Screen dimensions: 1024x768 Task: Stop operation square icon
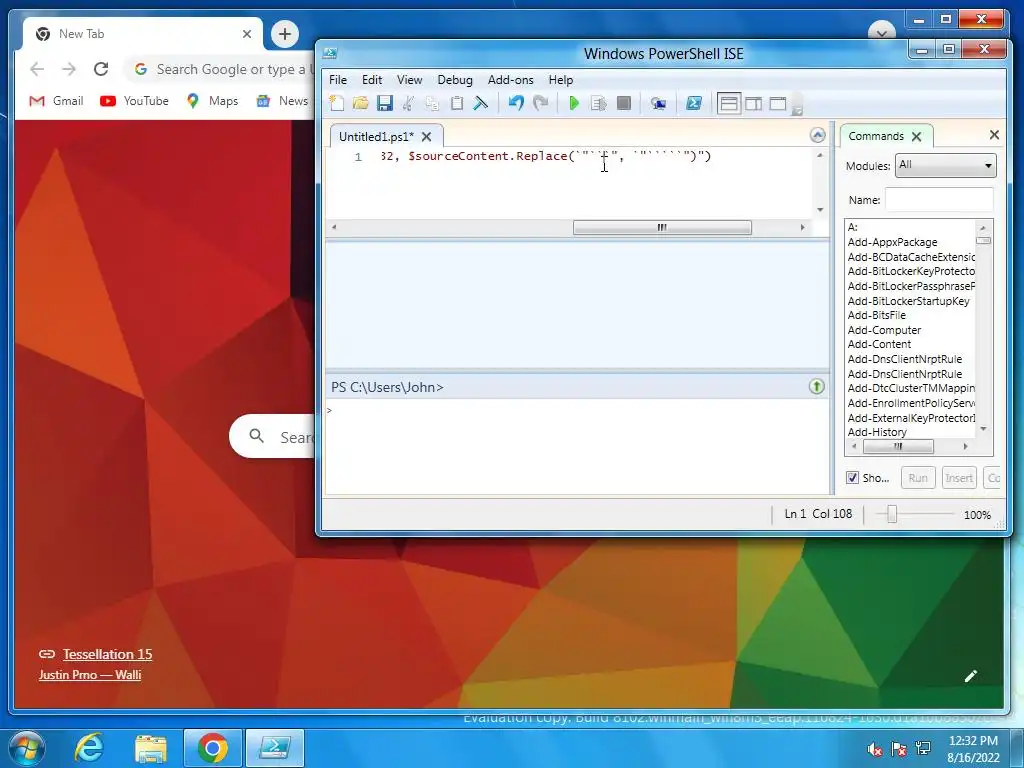[624, 103]
